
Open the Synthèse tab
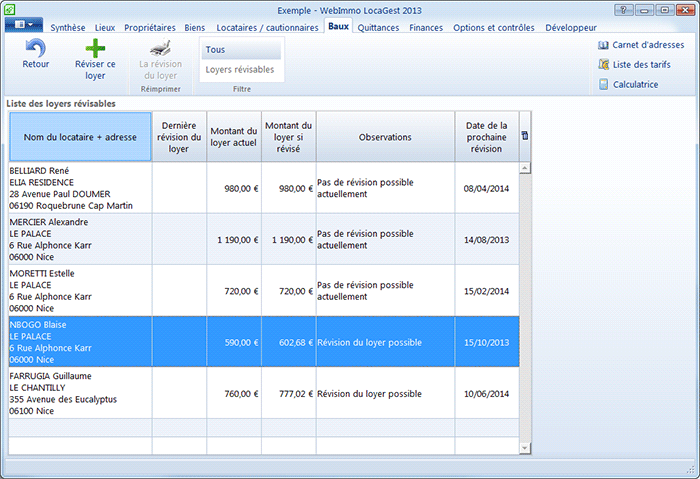click(68, 27)
